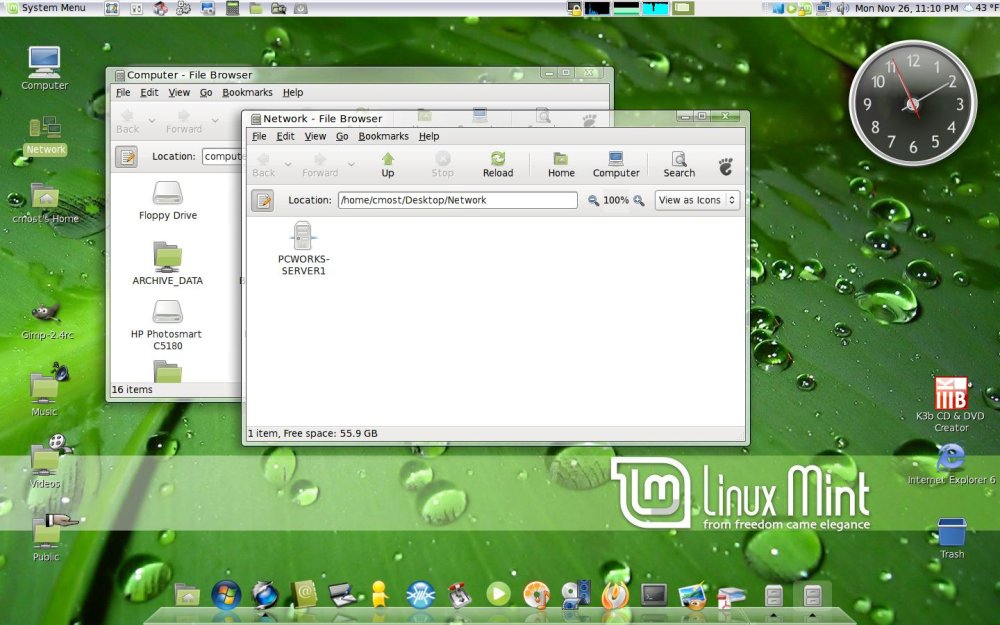Open Back history dropdown in Network window
Screen dimensions: 1000x625
point(288,165)
